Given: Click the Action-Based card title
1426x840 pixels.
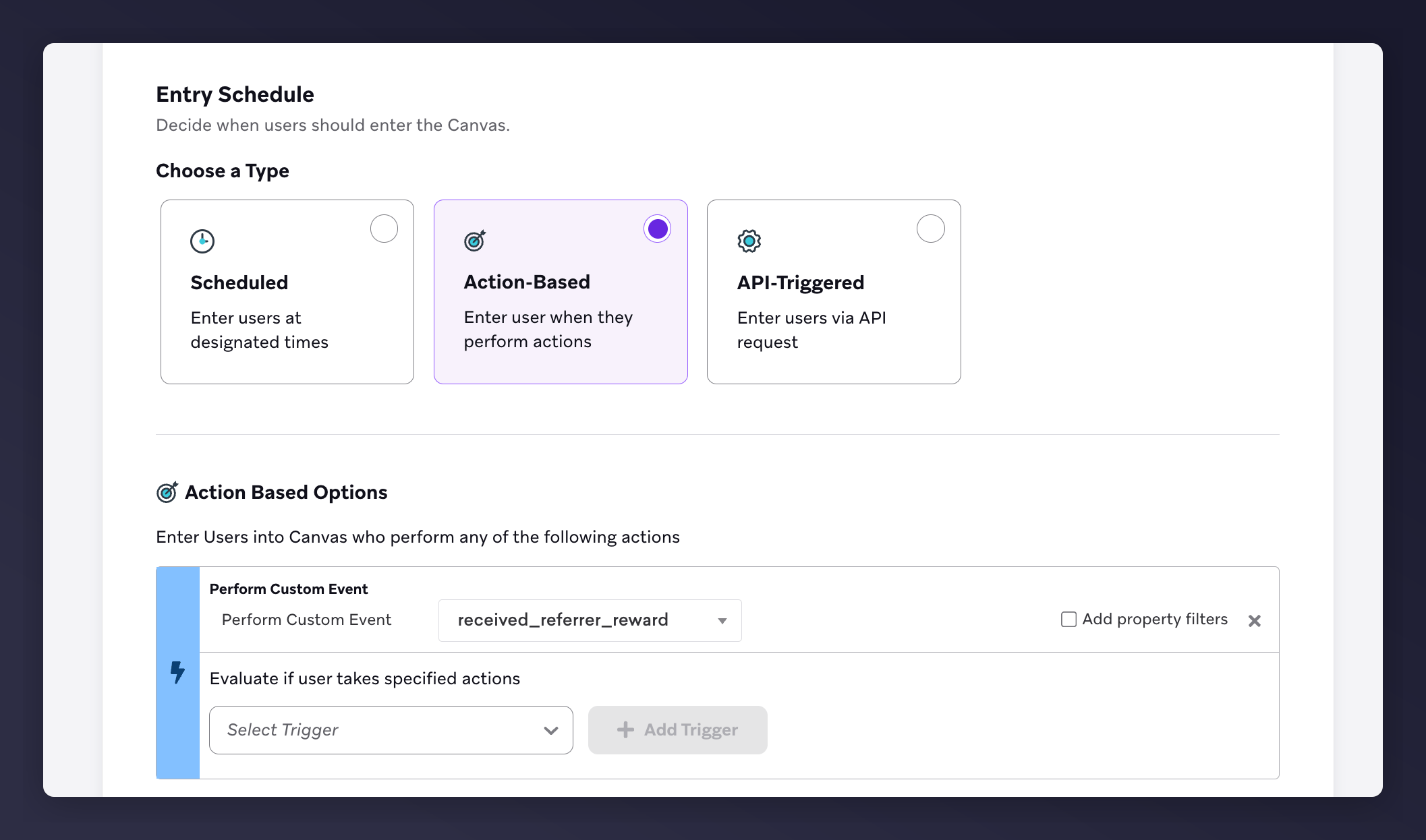Looking at the screenshot, I should point(527,282).
